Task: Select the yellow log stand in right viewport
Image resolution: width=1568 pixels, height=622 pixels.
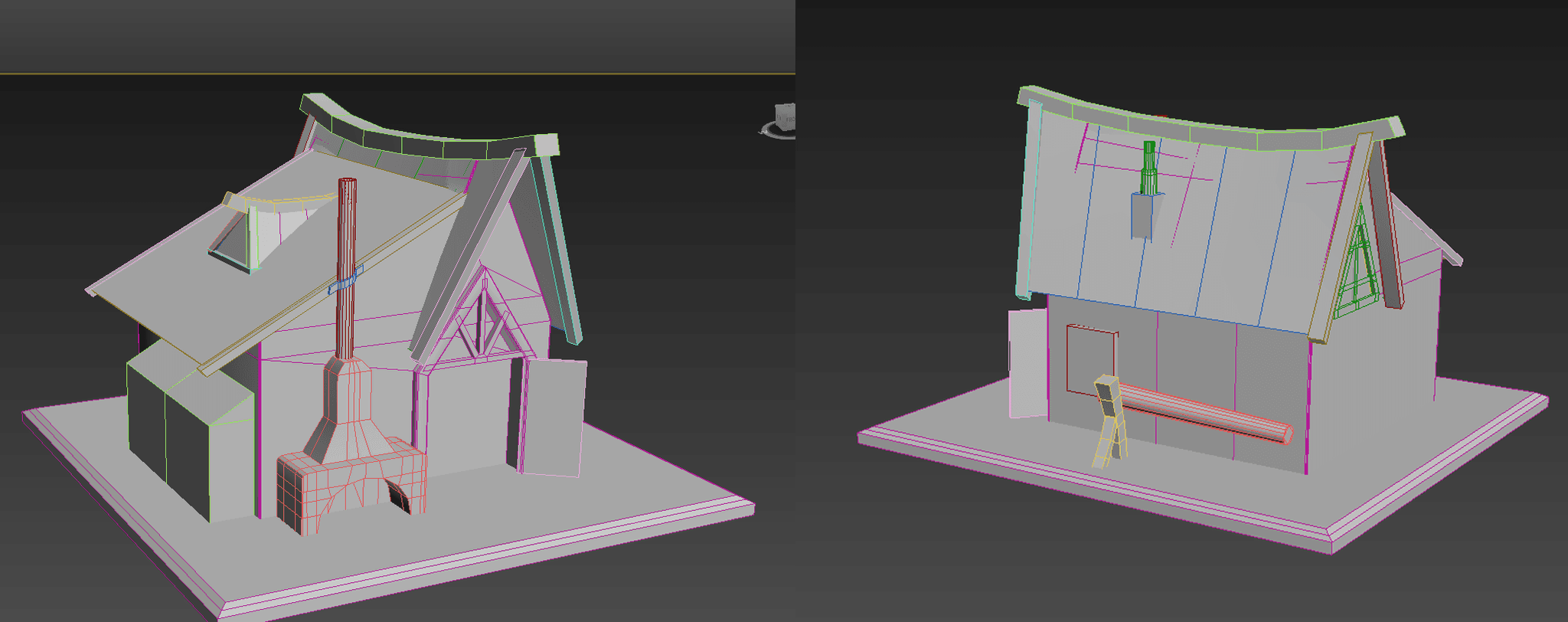Action: pos(1109,422)
